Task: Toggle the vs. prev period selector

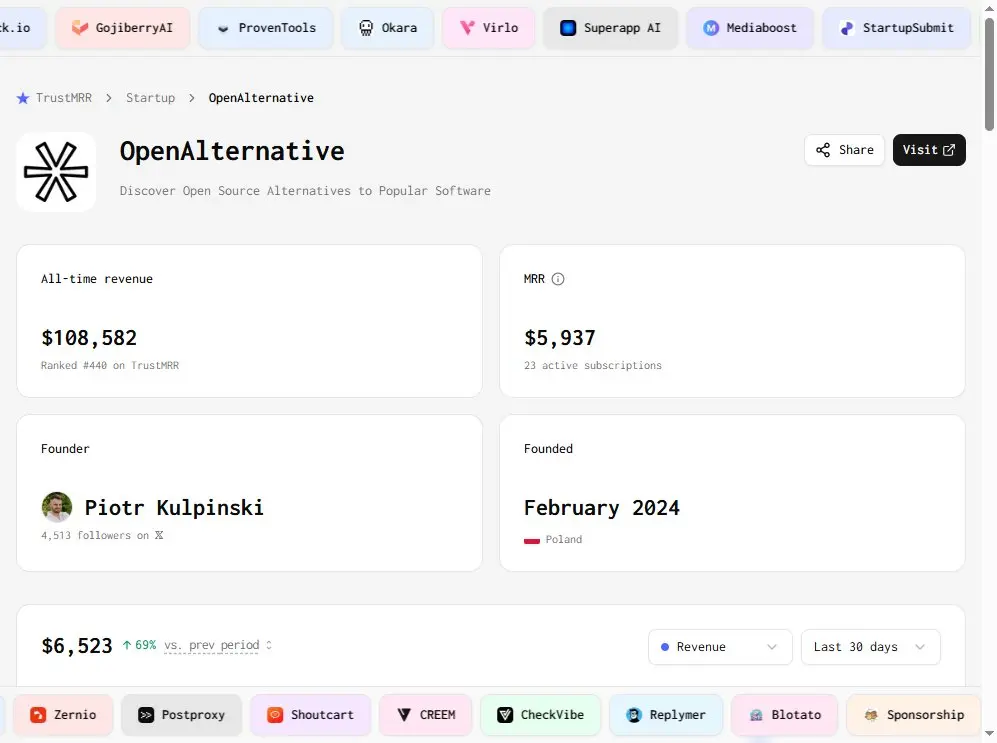Action: [218, 645]
